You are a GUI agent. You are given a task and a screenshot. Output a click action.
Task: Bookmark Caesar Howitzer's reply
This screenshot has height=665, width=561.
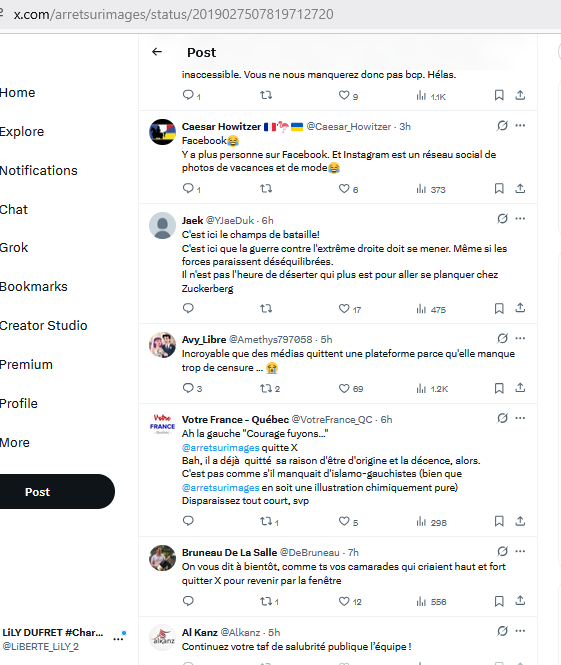click(499, 188)
